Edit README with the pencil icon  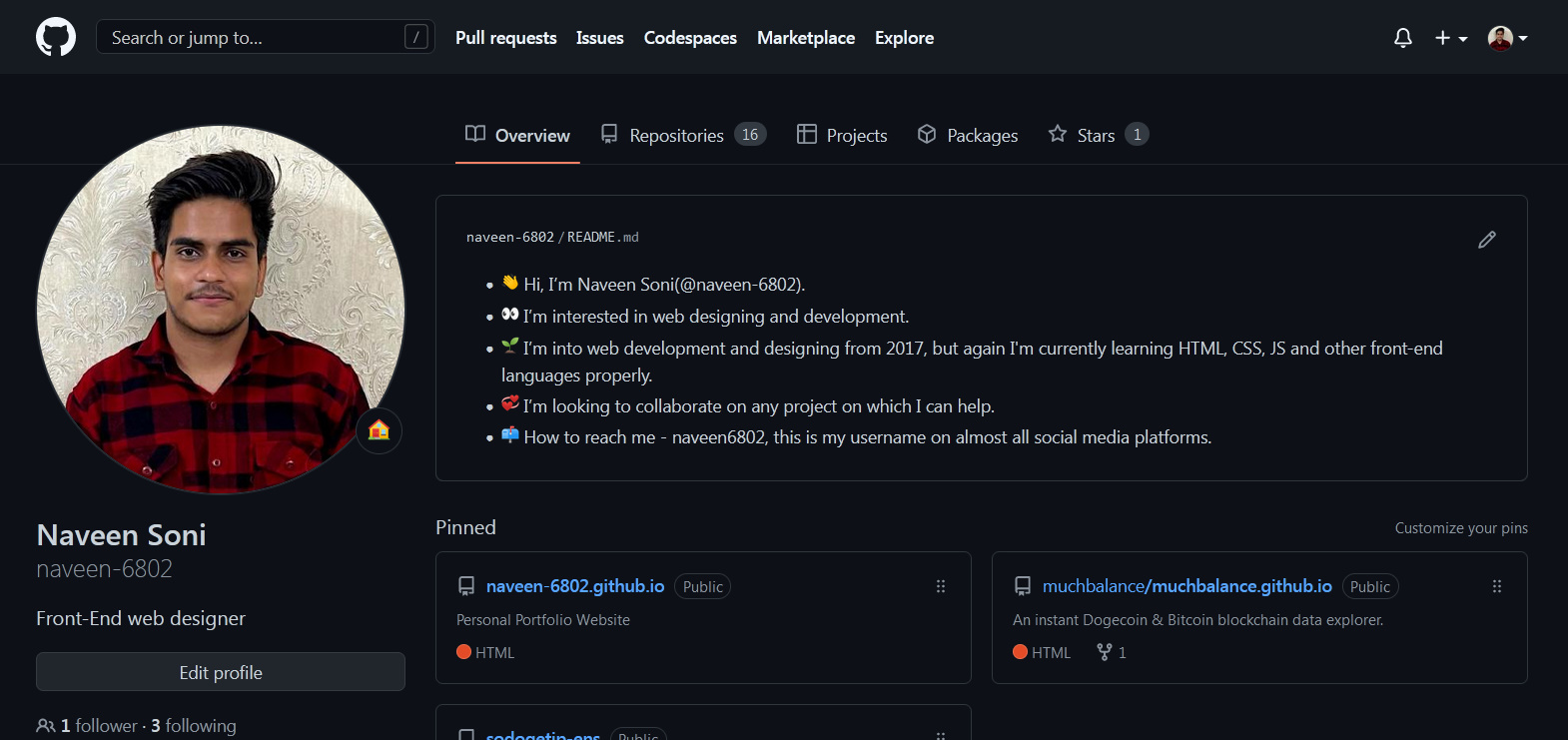pyautogui.click(x=1487, y=240)
